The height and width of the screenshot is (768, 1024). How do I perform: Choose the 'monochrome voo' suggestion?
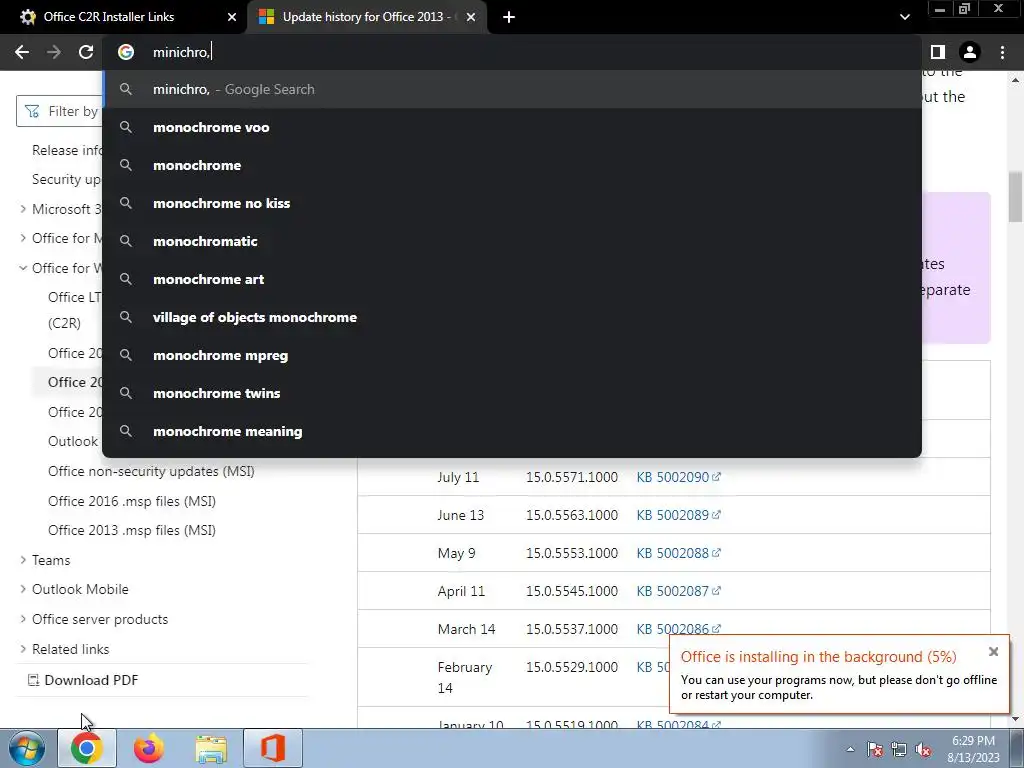511,127
